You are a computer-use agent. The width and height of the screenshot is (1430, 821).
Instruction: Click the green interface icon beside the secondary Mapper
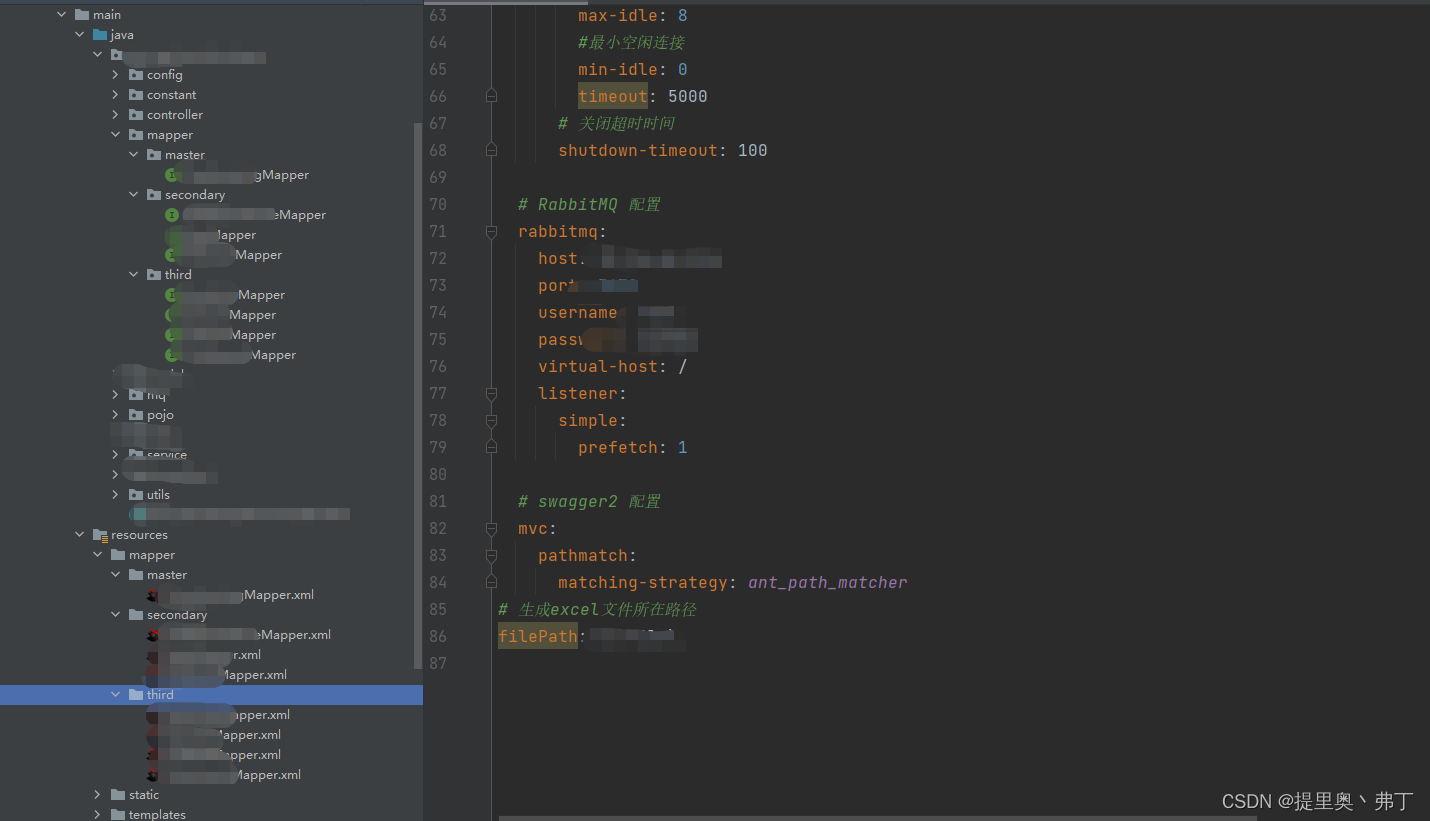click(171, 214)
